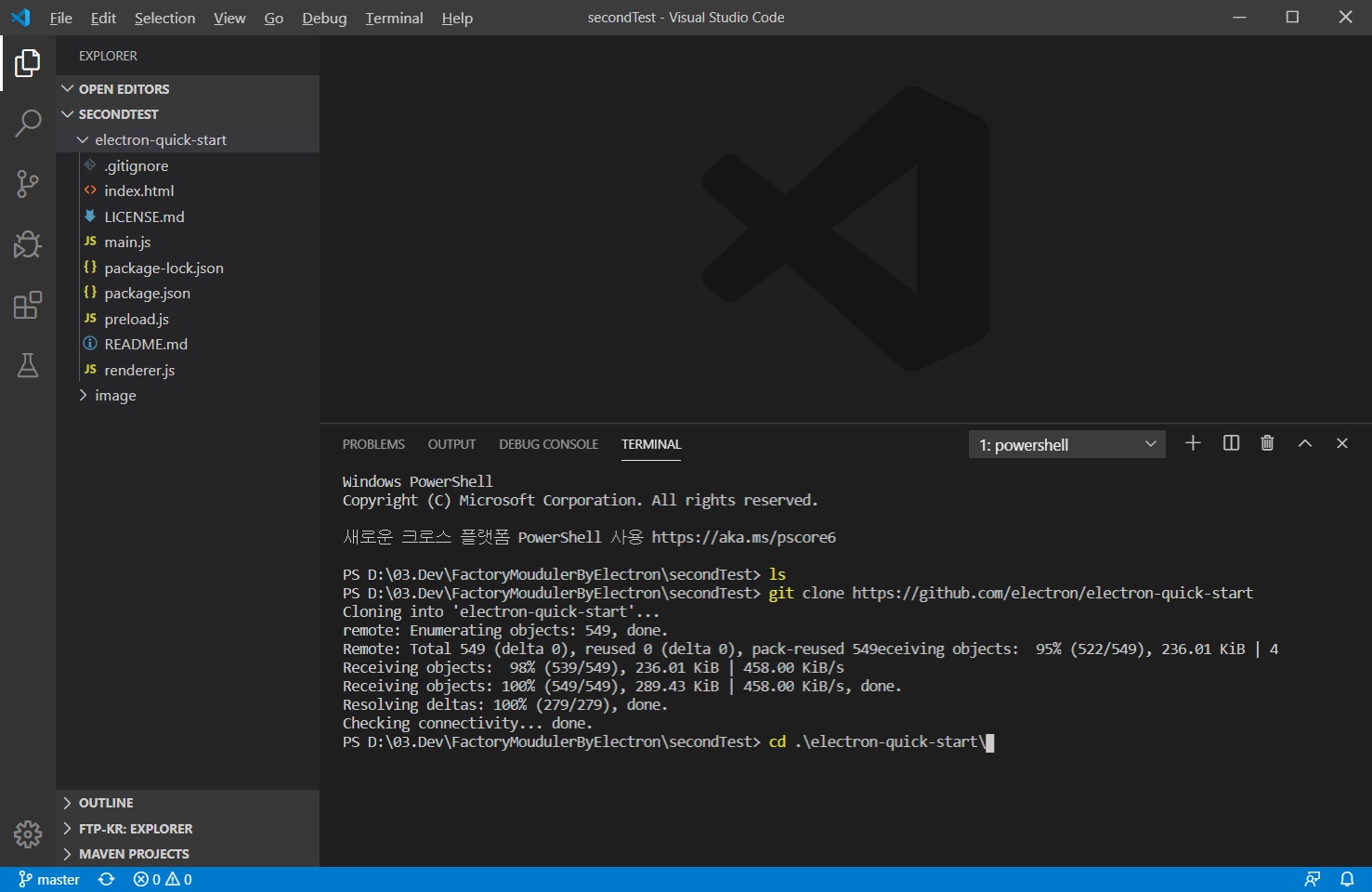Maximize the panel with up chevron
This screenshot has width=1372, height=892.
[1305, 444]
